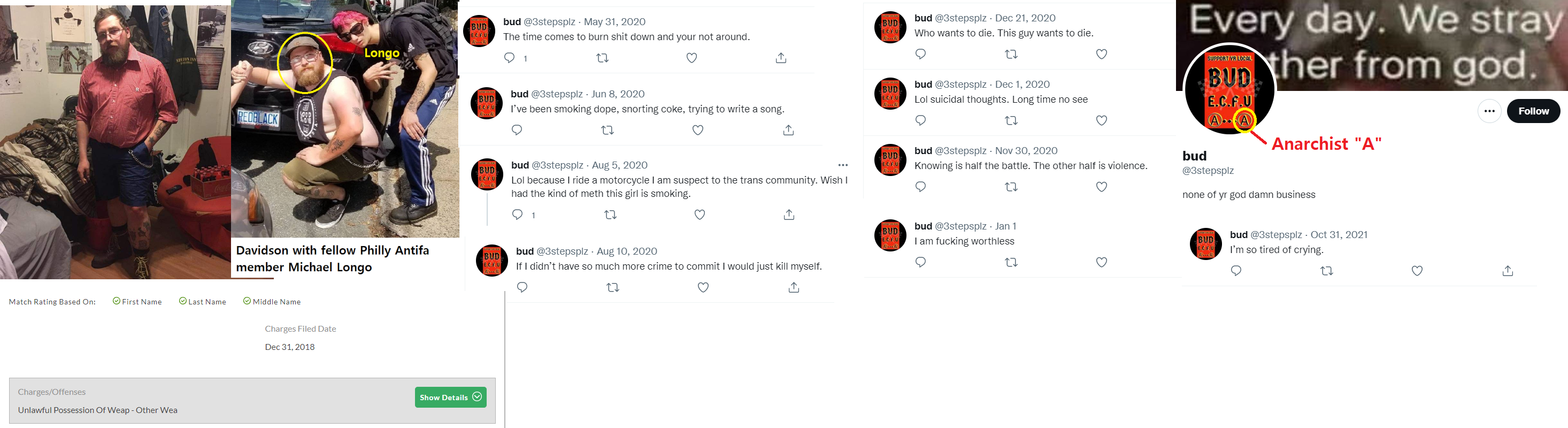The image size is (1568, 428).
Task: Open @3stepsplz handle on May 31 tweet
Action: (x=549, y=22)
